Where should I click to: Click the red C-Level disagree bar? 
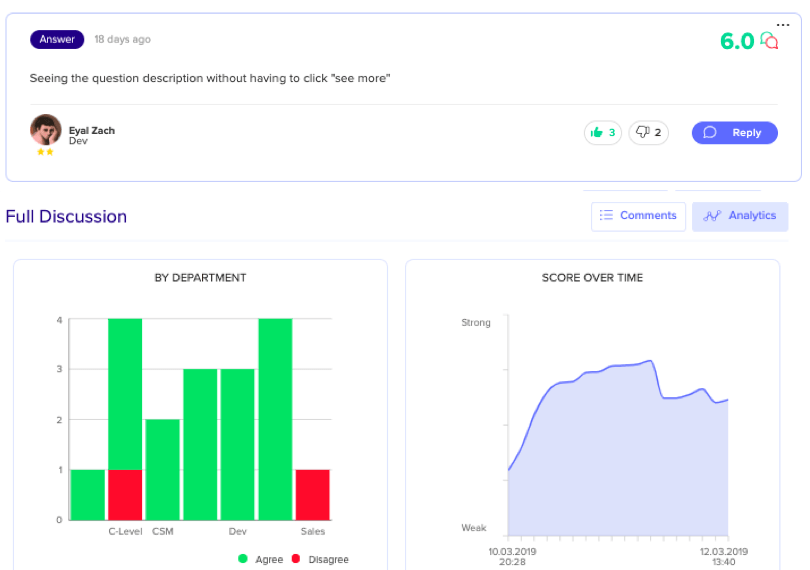pos(125,495)
